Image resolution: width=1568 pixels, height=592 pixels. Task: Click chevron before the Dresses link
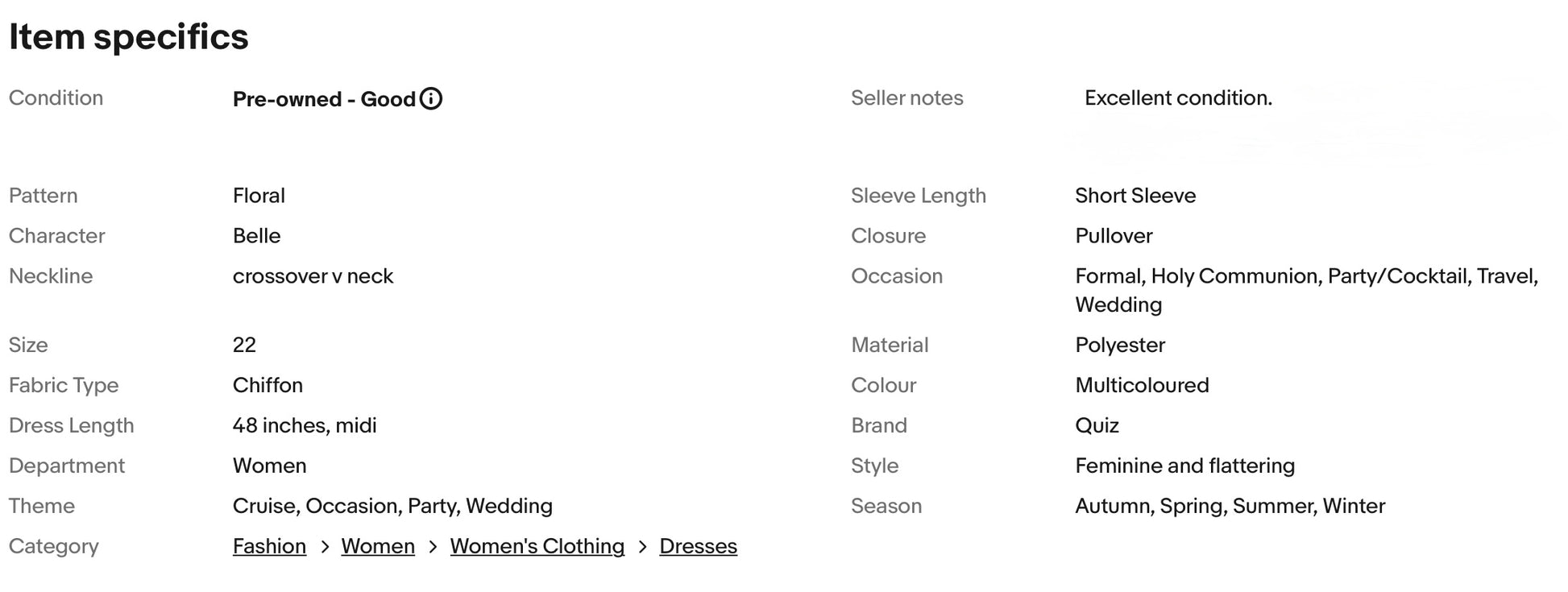[x=642, y=547]
